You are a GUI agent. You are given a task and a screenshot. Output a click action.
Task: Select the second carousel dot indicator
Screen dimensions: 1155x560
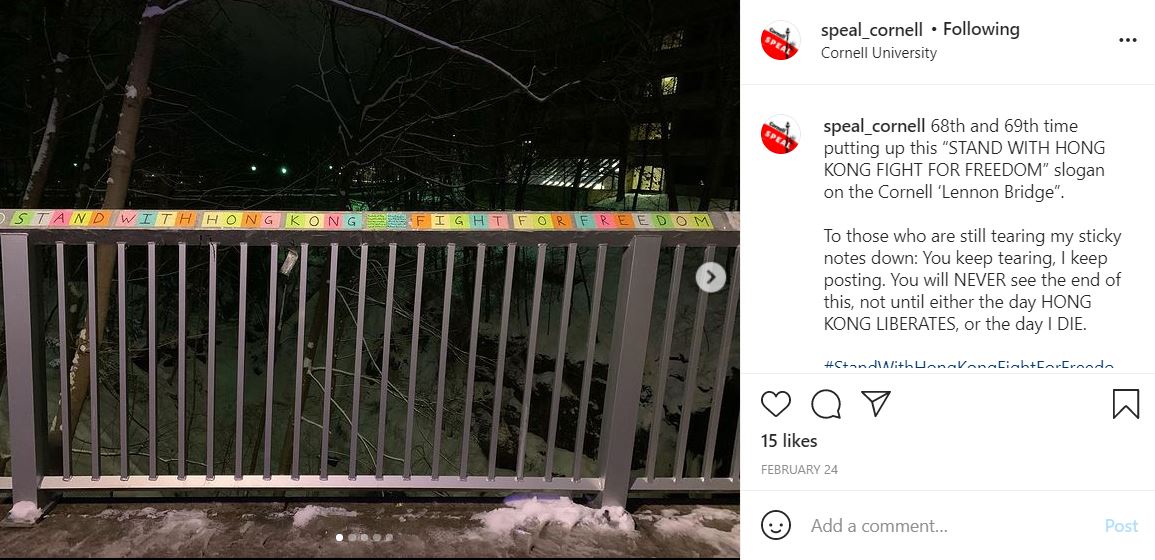click(352, 538)
